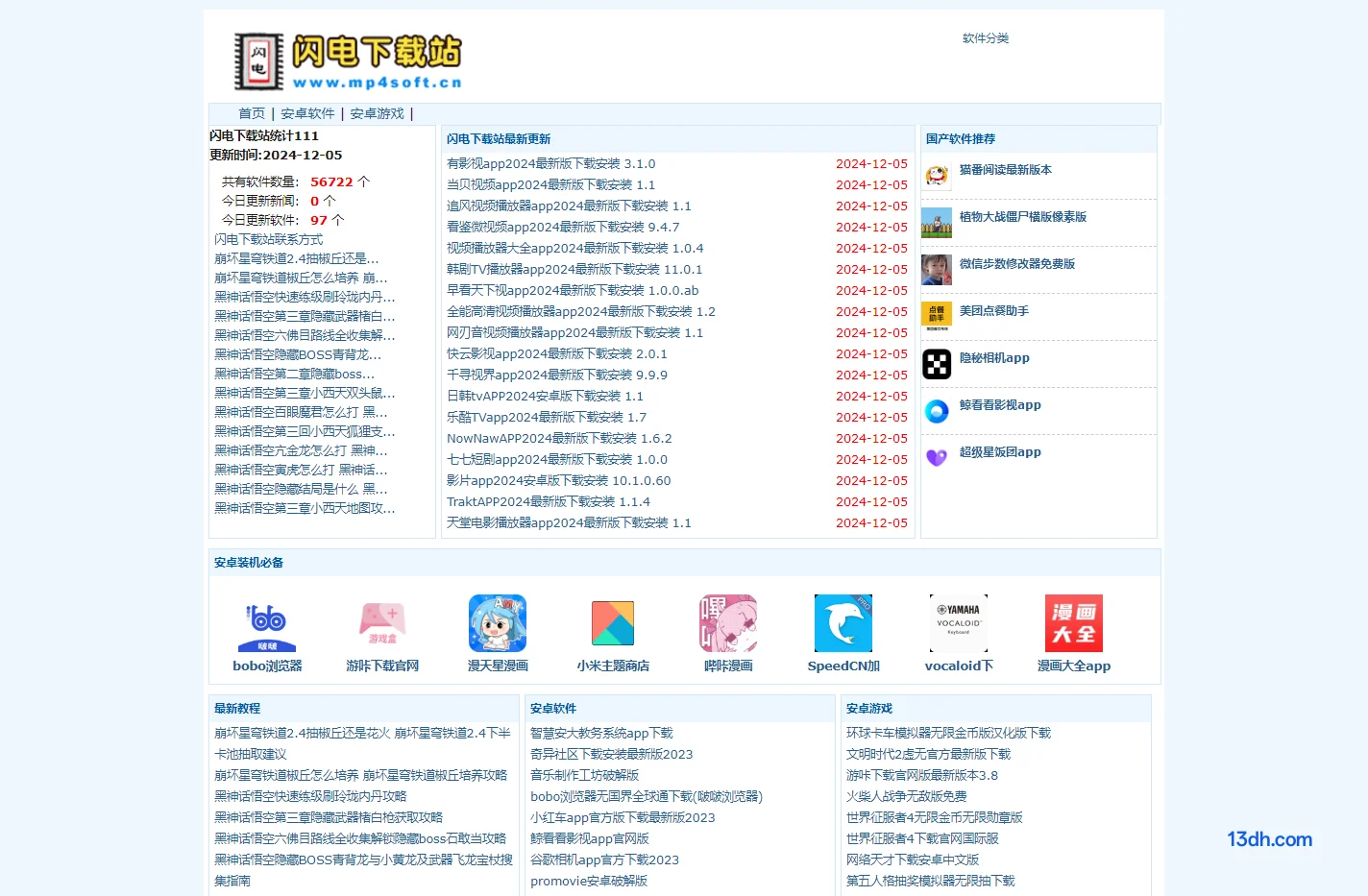The height and width of the screenshot is (896, 1368).
Task: Open 影片app2024安卓版下载安装 10.1.0.60
Action: [559, 481]
